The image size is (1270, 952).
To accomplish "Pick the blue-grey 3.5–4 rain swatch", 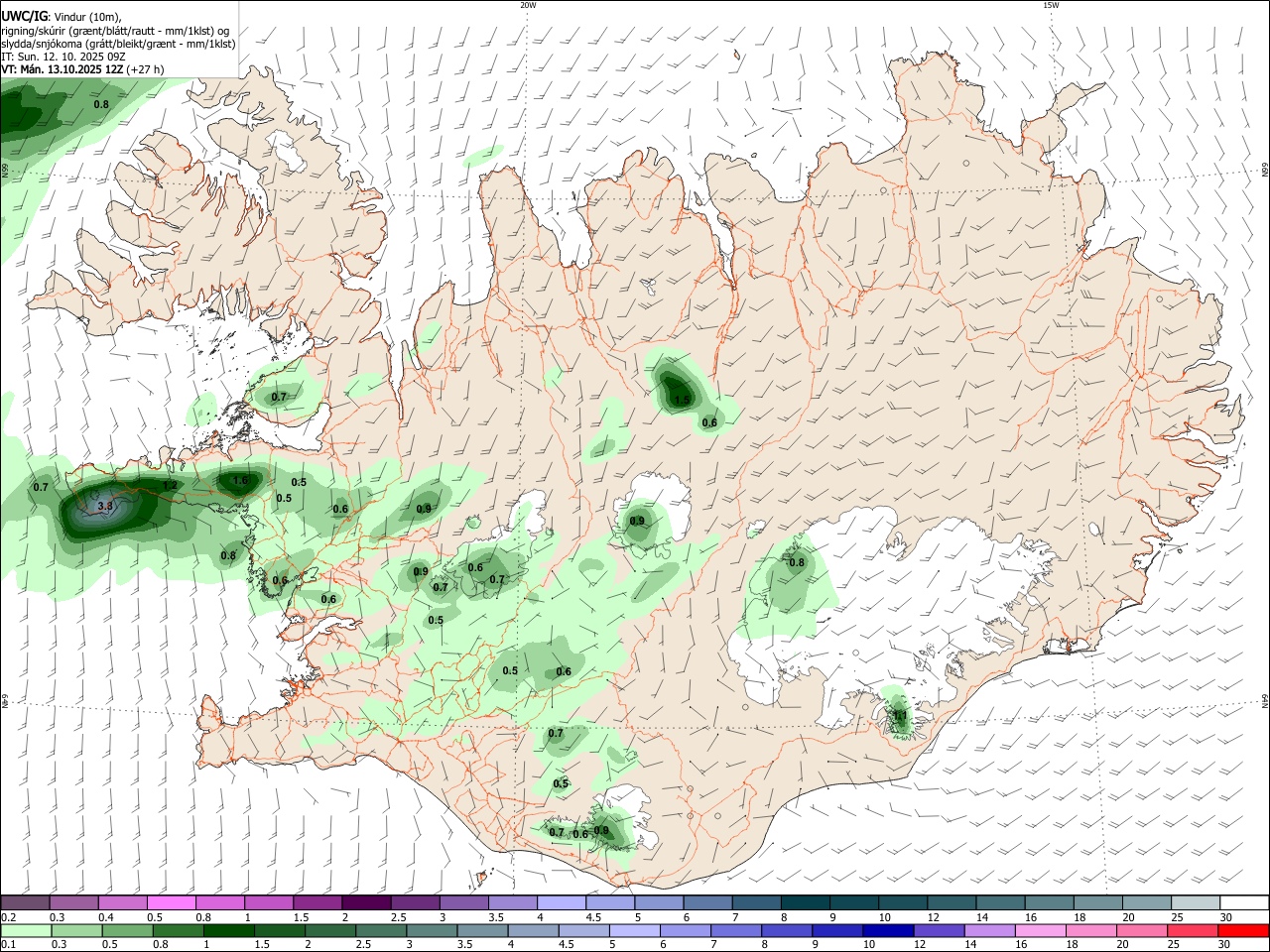I will [481, 930].
